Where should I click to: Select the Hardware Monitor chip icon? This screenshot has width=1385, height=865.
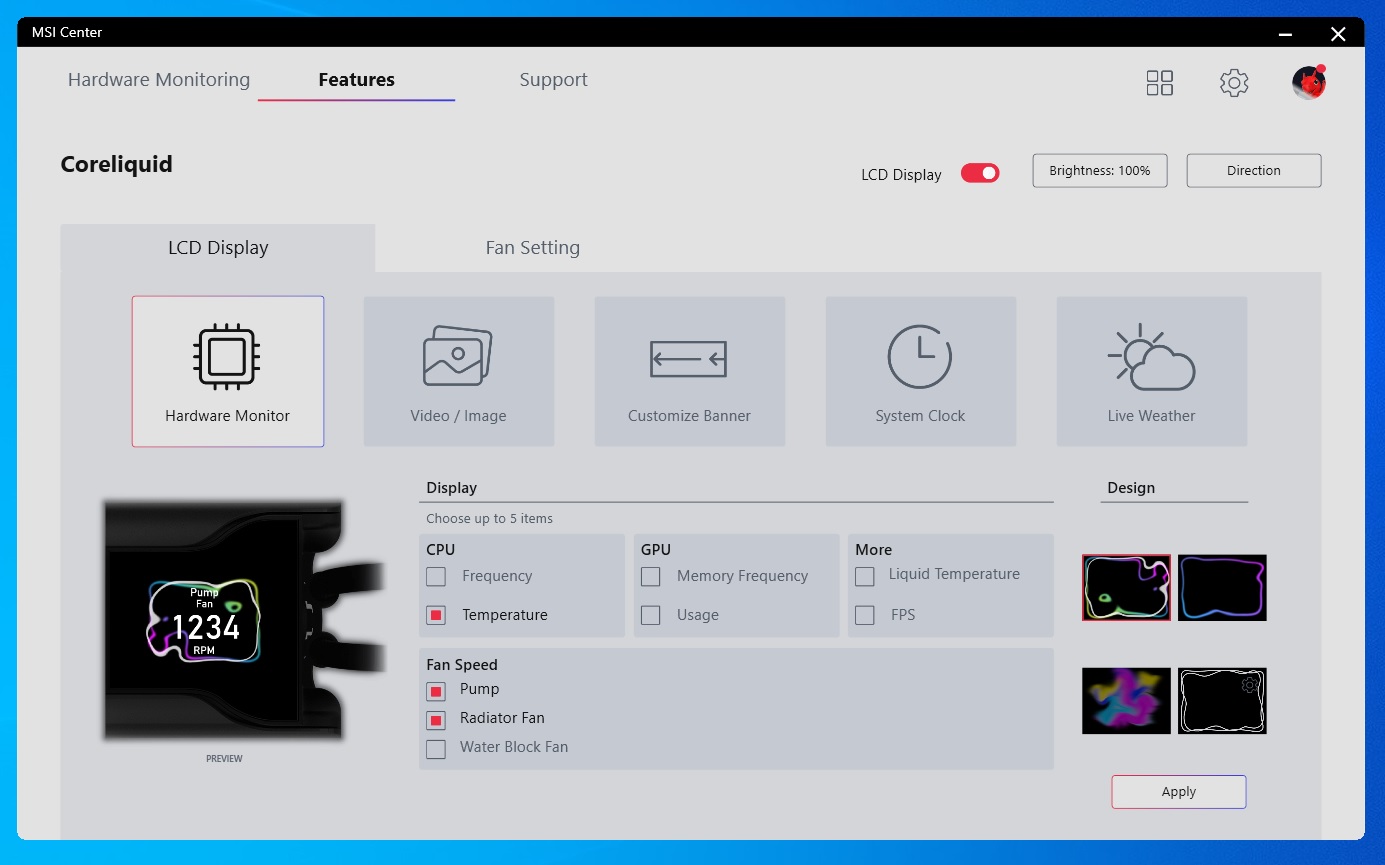coord(227,356)
